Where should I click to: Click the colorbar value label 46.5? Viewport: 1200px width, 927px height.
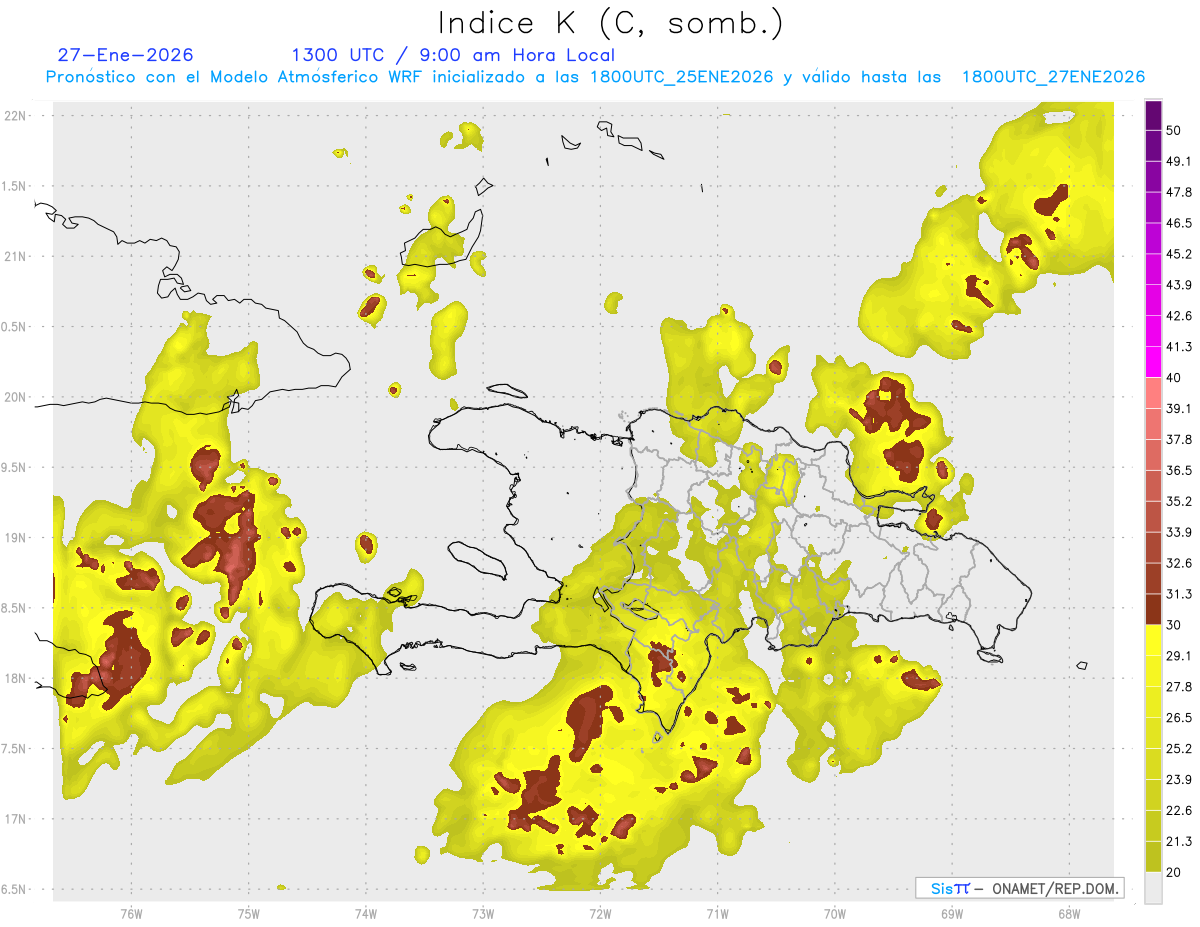click(x=1179, y=223)
